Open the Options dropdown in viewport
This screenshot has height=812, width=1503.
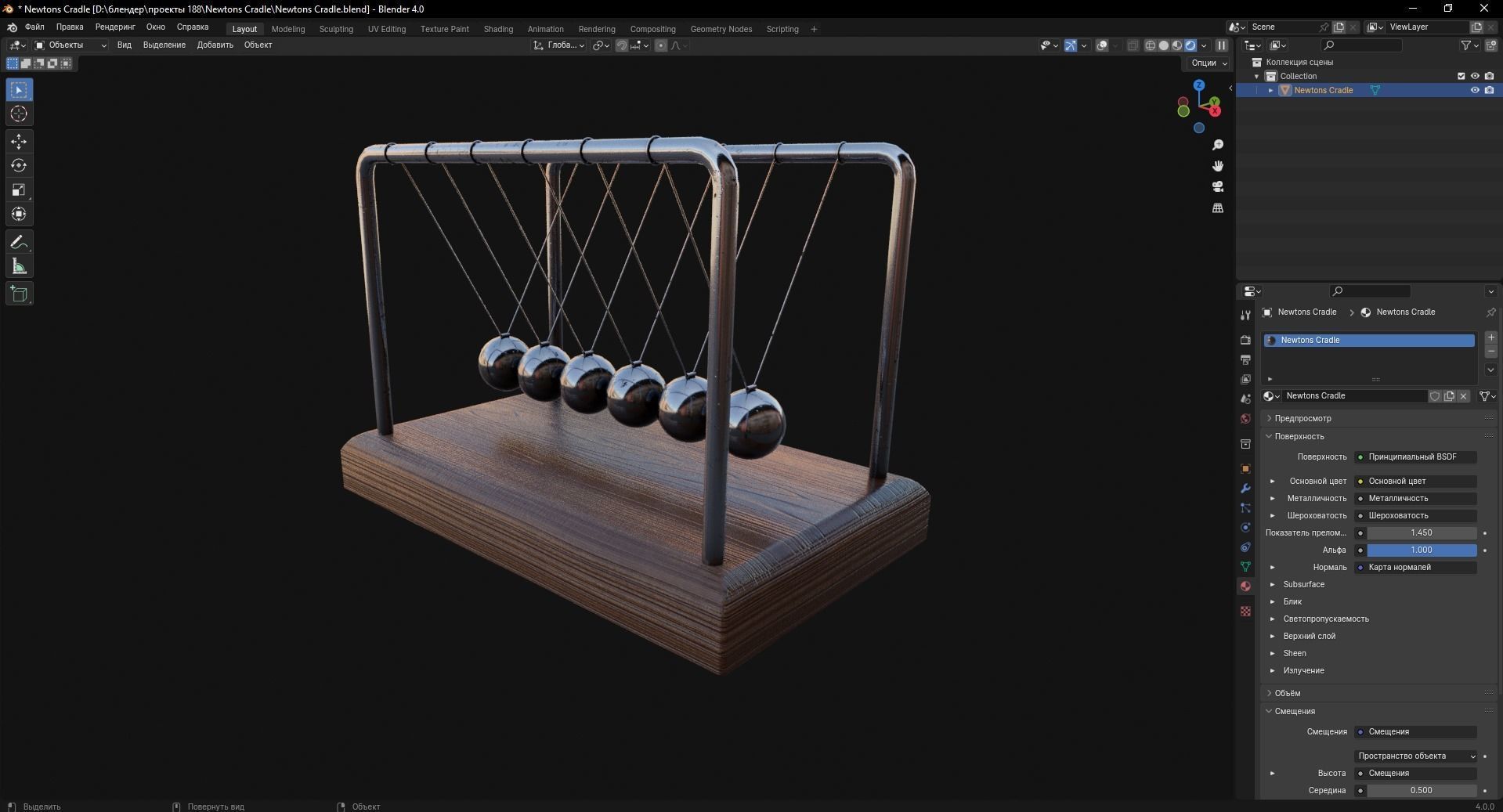pos(1209,63)
